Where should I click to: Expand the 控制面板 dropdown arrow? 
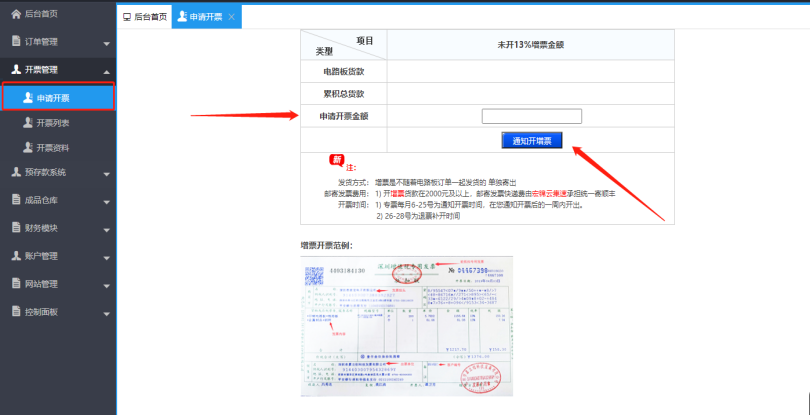[x=106, y=313]
